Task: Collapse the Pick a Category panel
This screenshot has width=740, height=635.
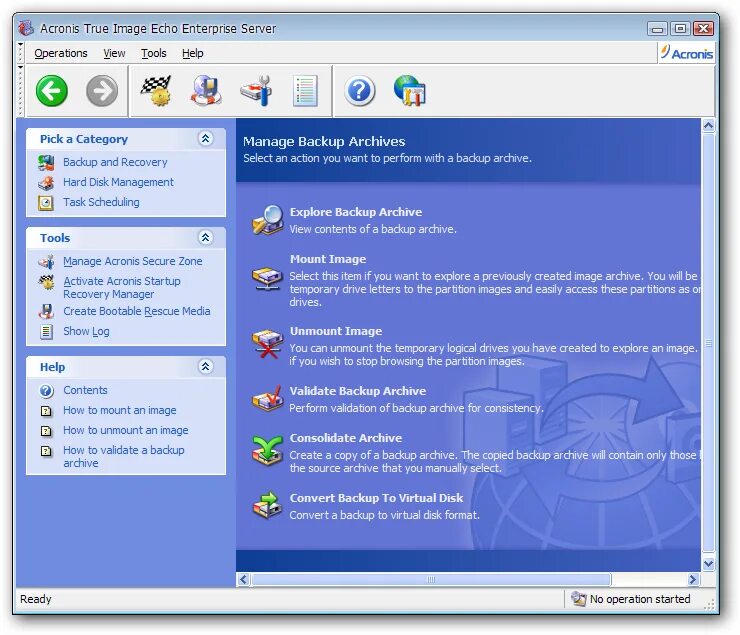Action: pos(205,139)
